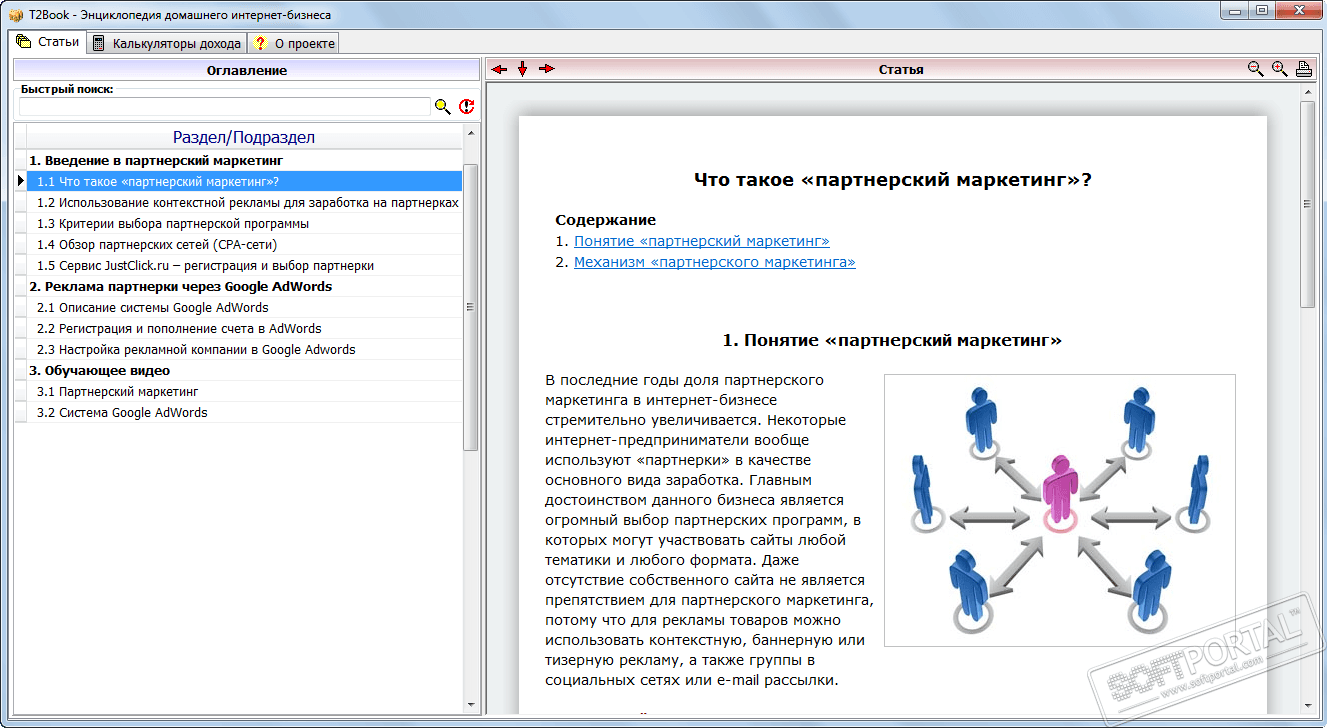Open 2.3 Настройка рекламной компании article
The height and width of the screenshot is (728, 1327).
pos(245,349)
